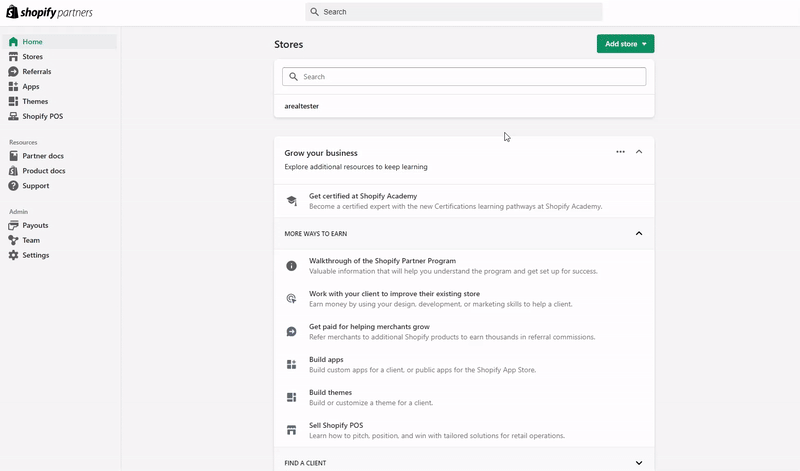800x471 pixels.
Task: Open the arealtester store
Action: (x=464, y=106)
